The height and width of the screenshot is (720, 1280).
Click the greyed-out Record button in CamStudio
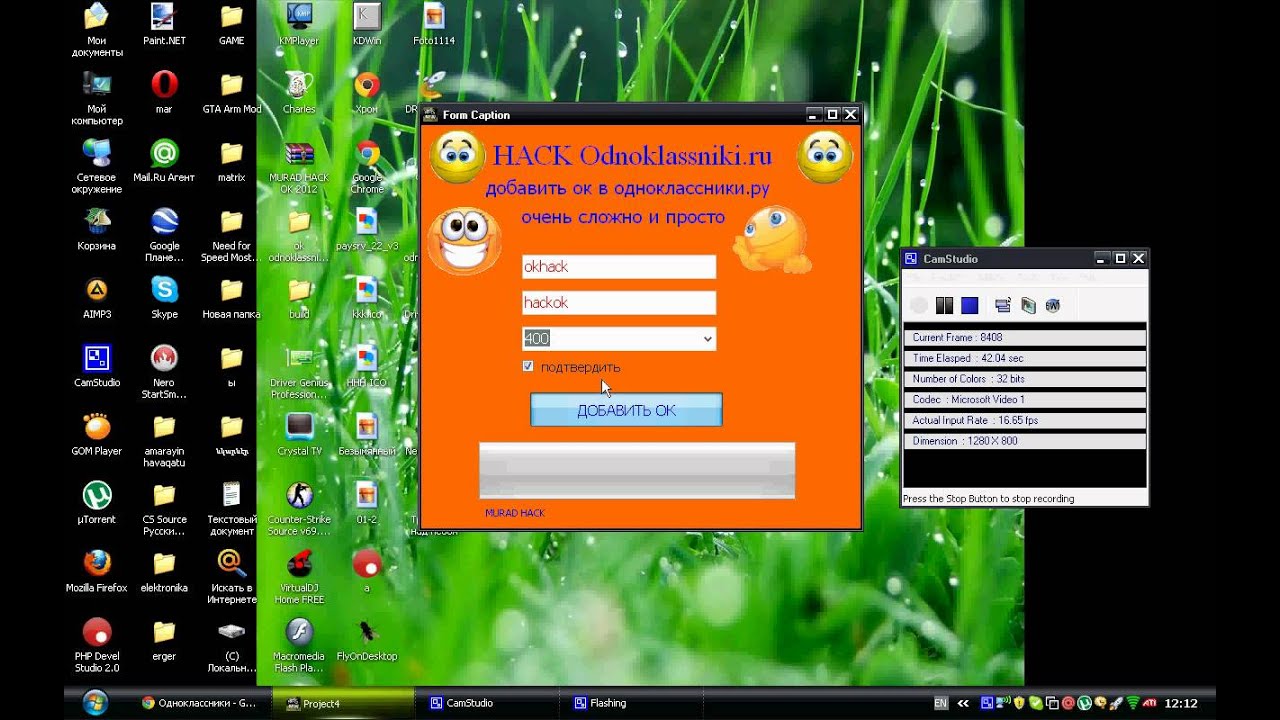pos(919,305)
